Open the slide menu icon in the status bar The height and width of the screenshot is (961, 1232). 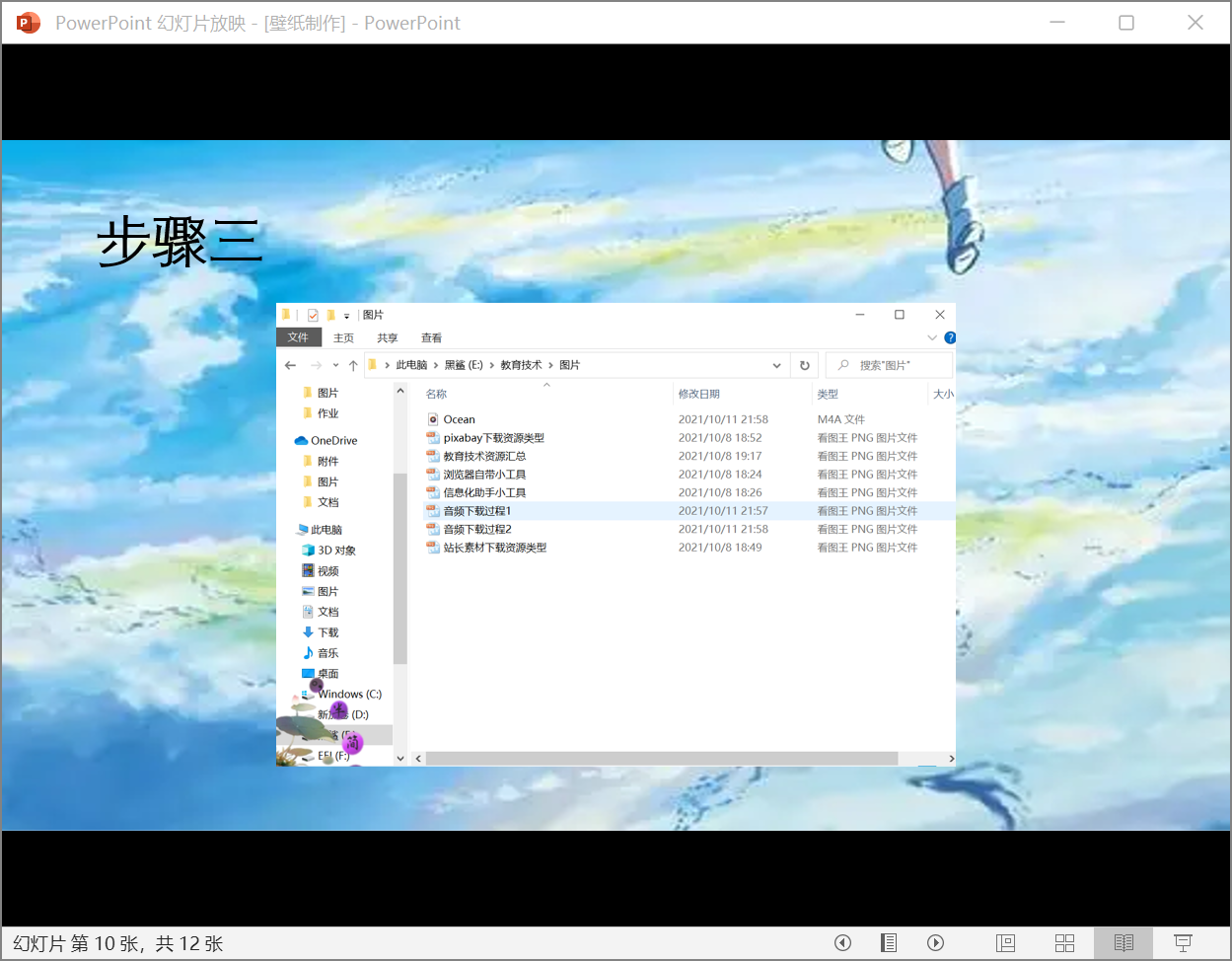pos(889,942)
